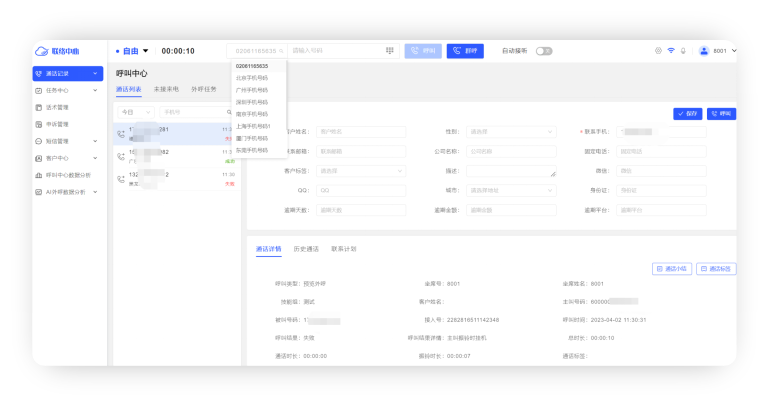Image resolution: width=769 pixels, height=406 pixels.
Task: Click the microphone icon in top bar
Action: tap(684, 51)
